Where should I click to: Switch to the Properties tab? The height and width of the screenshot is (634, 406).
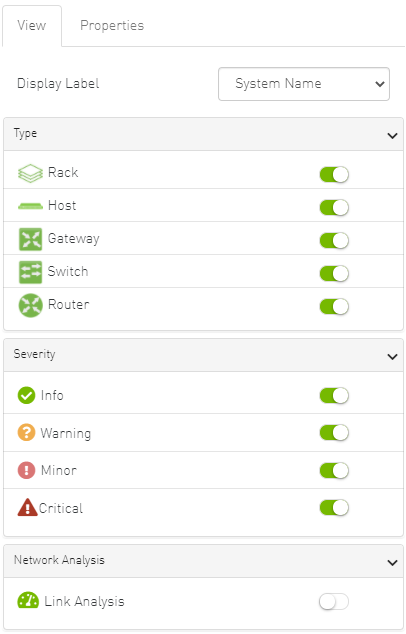pos(112,25)
